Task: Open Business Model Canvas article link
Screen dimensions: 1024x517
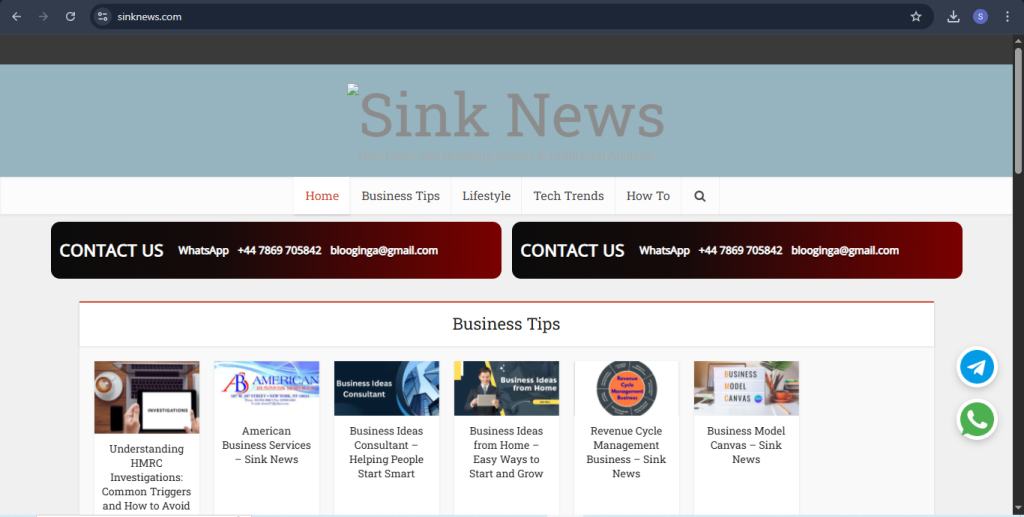Action: tap(746, 445)
